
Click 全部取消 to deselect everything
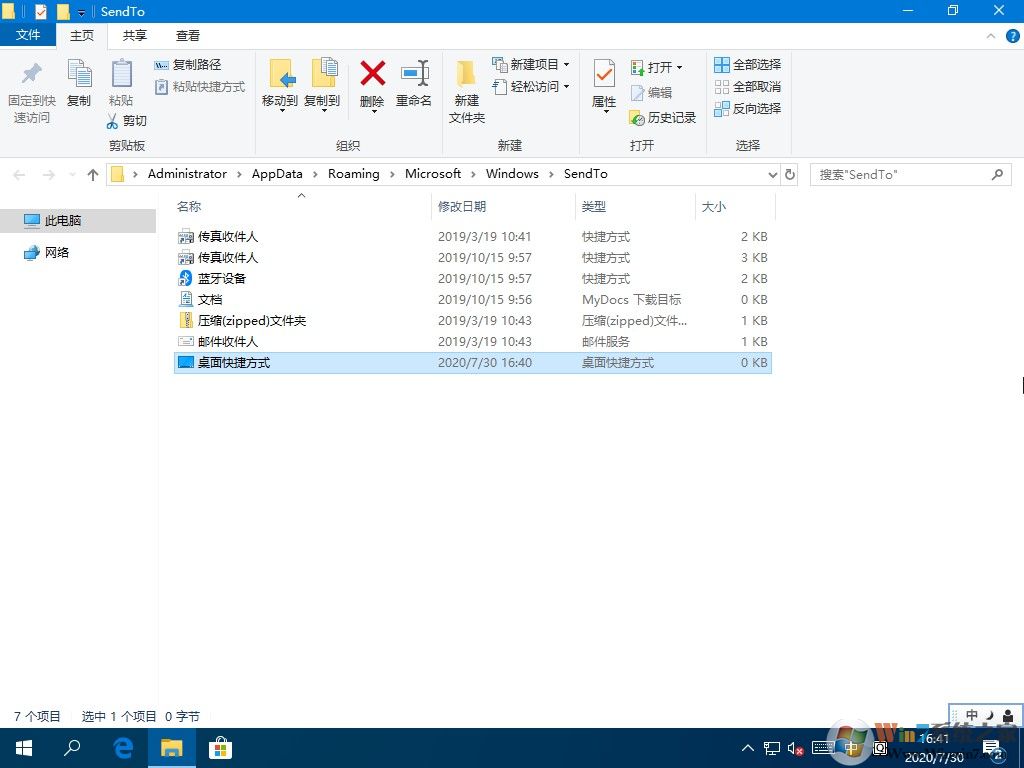[x=747, y=86]
